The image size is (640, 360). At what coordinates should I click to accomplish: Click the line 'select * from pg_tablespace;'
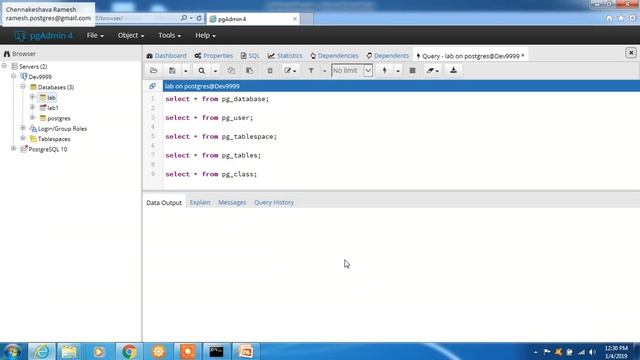point(221,137)
